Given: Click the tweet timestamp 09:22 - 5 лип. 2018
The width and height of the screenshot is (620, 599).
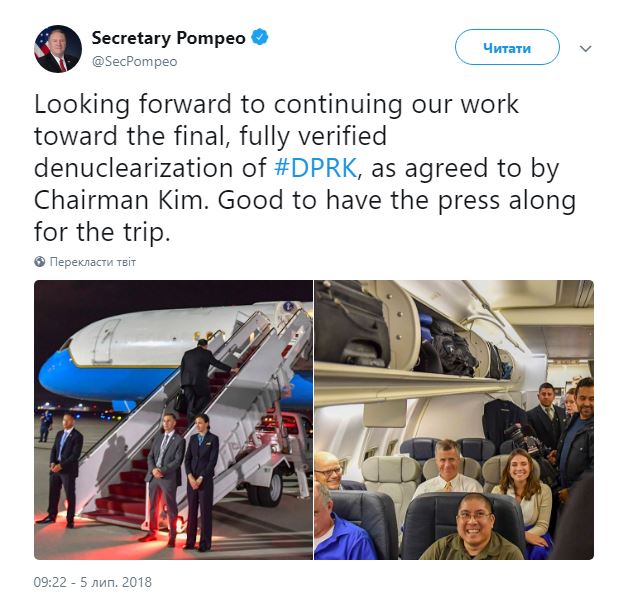Looking at the screenshot, I should coord(93,582).
